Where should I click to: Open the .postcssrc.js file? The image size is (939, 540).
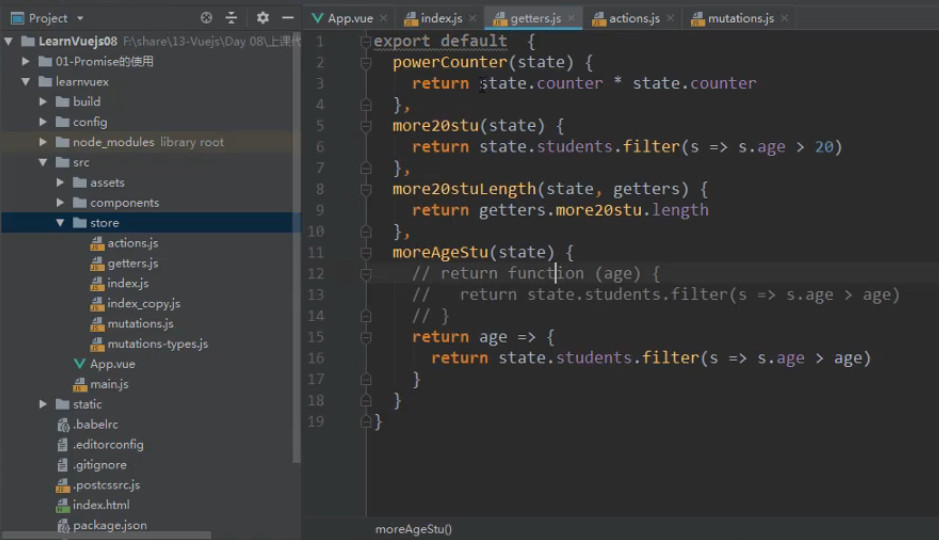click(x=106, y=485)
